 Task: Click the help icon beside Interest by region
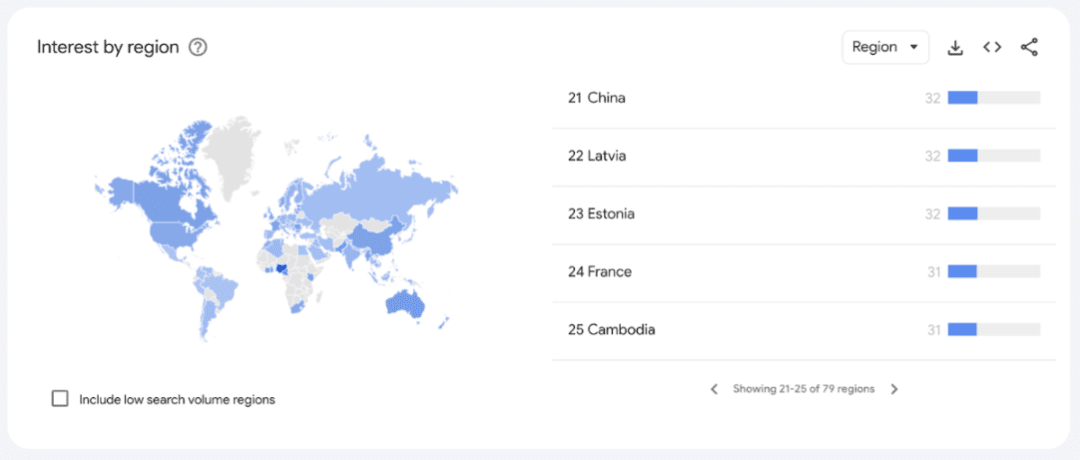point(198,47)
